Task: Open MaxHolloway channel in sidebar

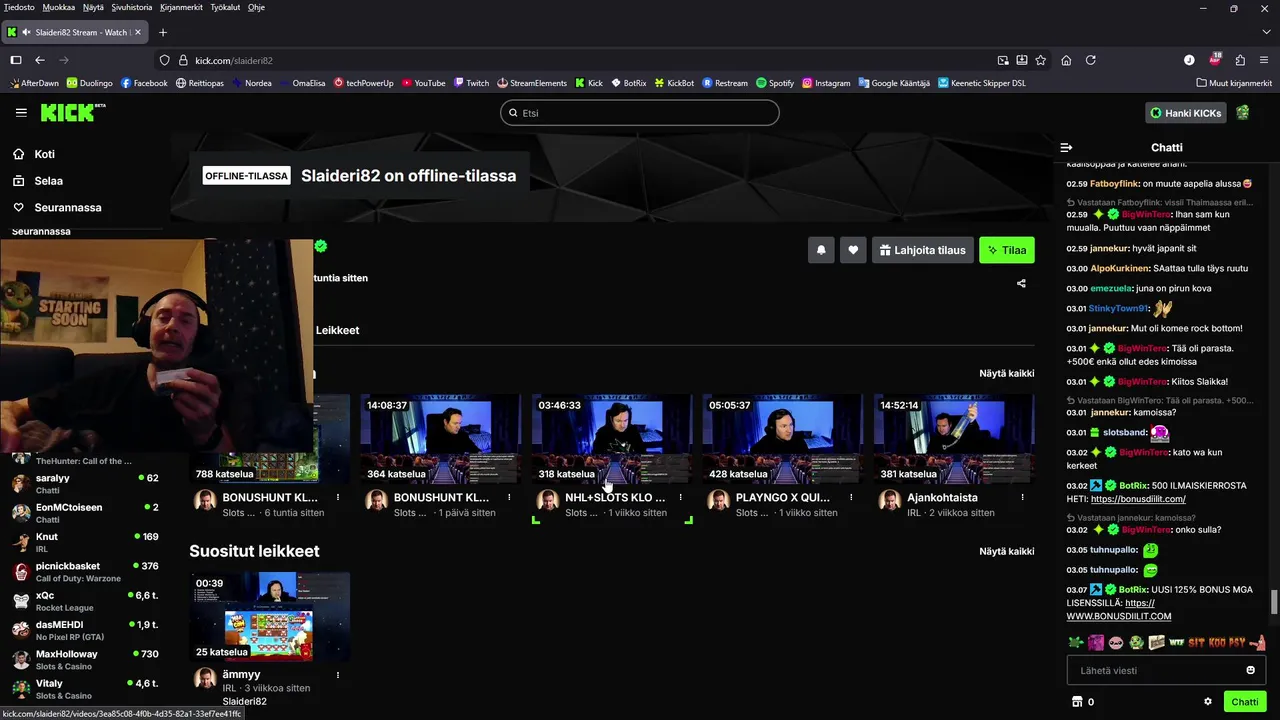Action: tap(85, 660)
